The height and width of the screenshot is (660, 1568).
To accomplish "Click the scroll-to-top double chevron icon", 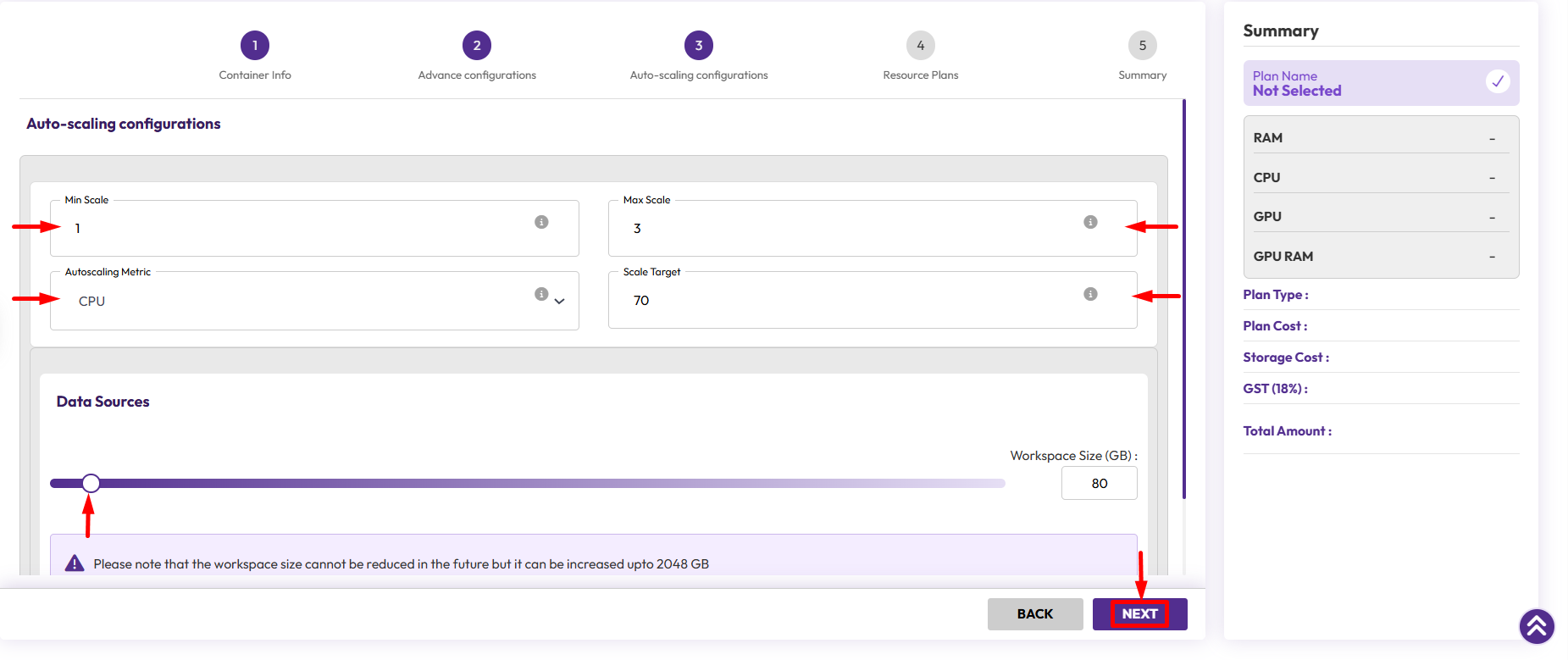I will pos(1536,627).
